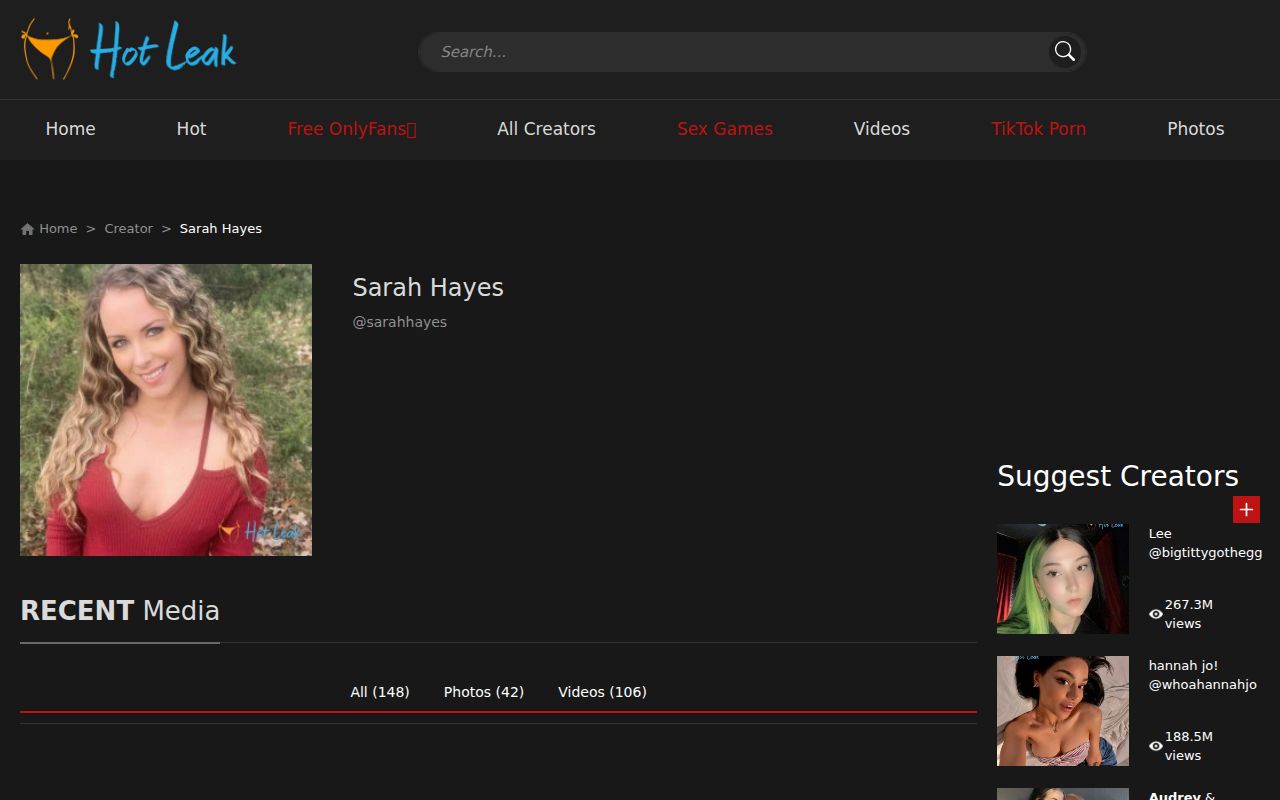Click the eye icon beside 188.5M views
The image size is (1280, 800).
(1154, 746)
